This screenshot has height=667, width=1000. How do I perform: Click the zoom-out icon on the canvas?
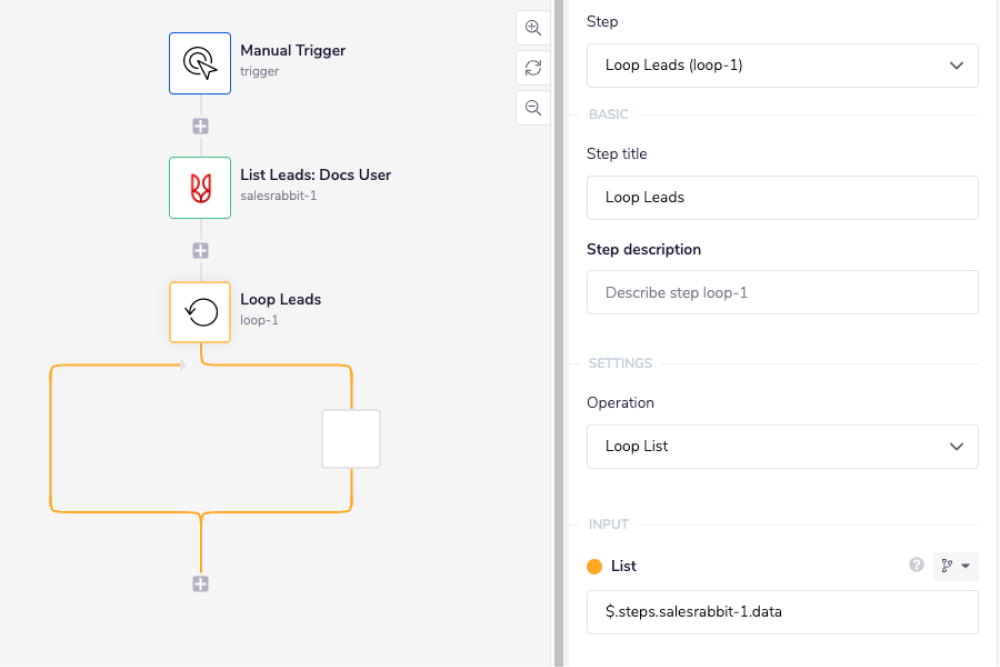[x=533, y=108]
